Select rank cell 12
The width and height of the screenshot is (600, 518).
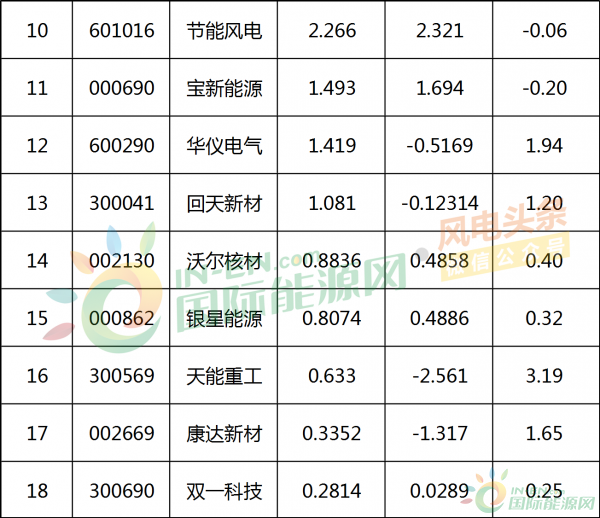[37, 145]
